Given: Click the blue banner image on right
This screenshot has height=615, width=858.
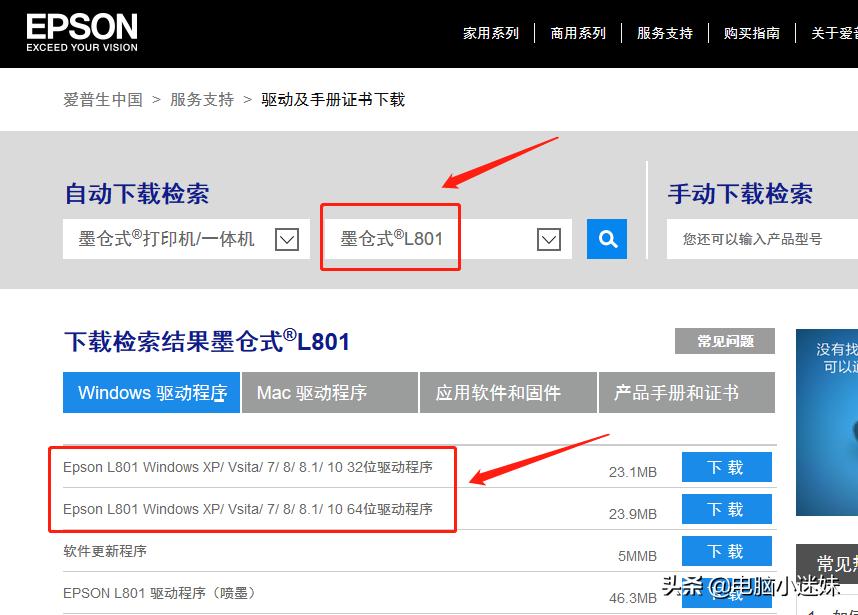Looking at the screenshot, I should pyautogui.click(x=827, y=422).
